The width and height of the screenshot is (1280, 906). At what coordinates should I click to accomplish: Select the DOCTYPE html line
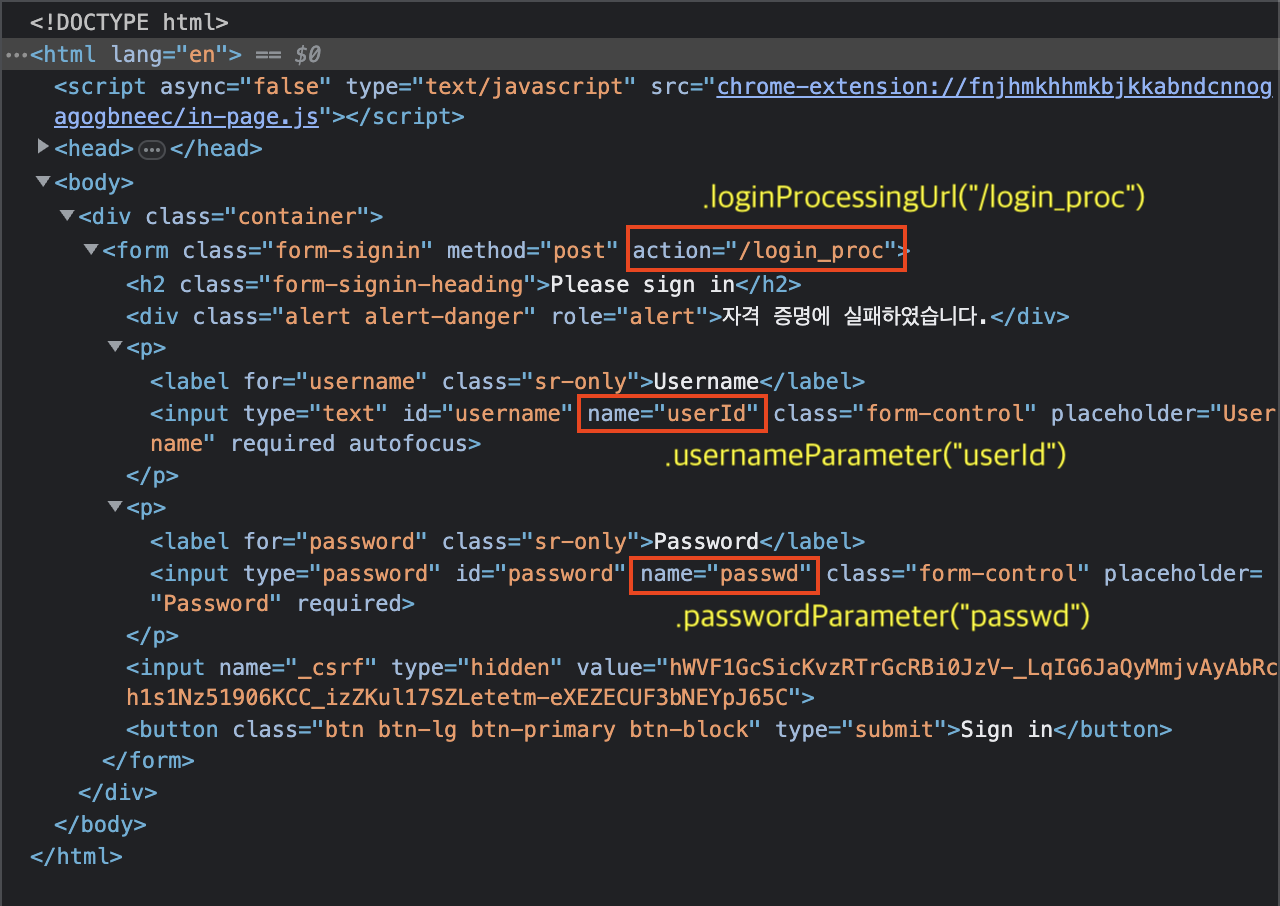[129, 20]
